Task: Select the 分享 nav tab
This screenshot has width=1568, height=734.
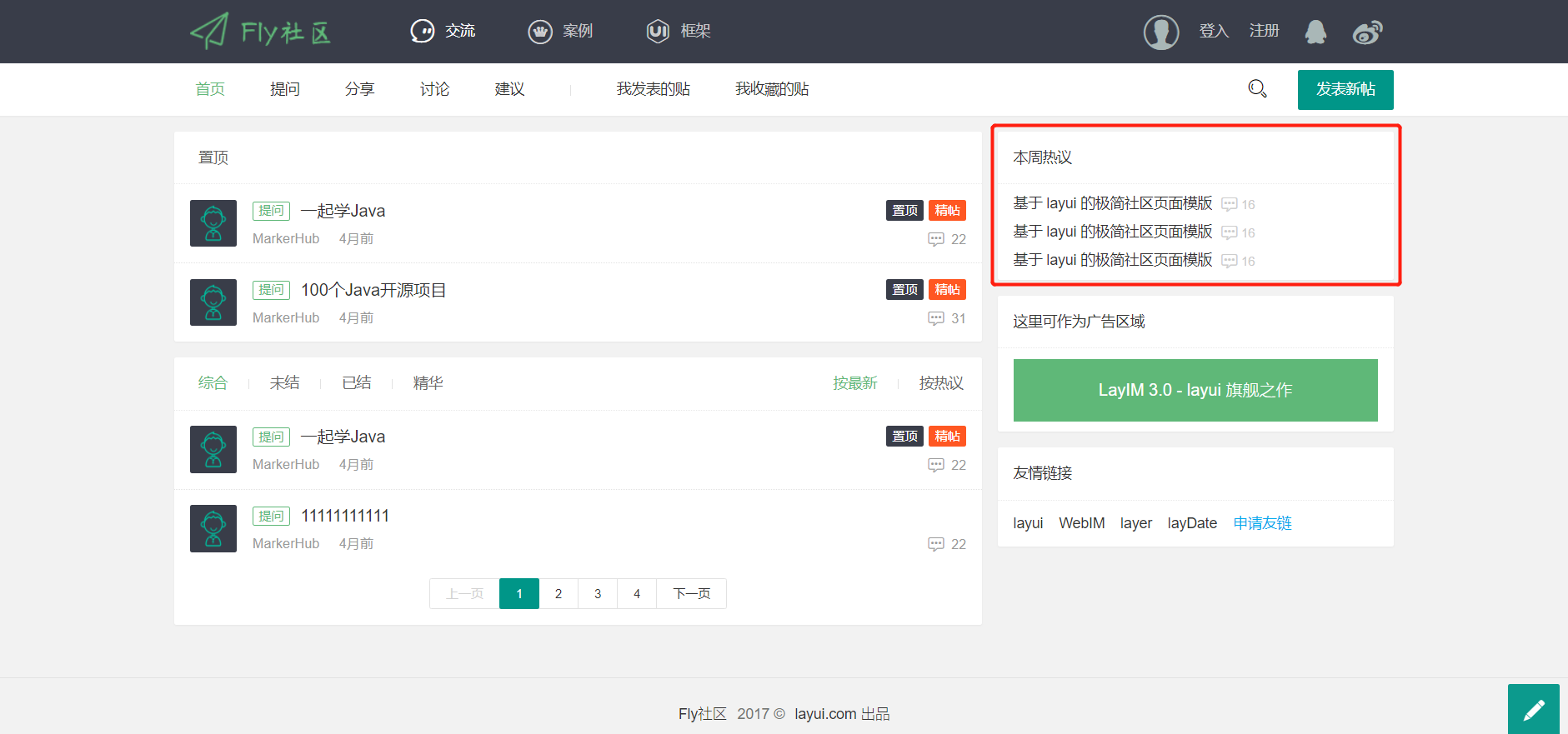Action: 360,89
